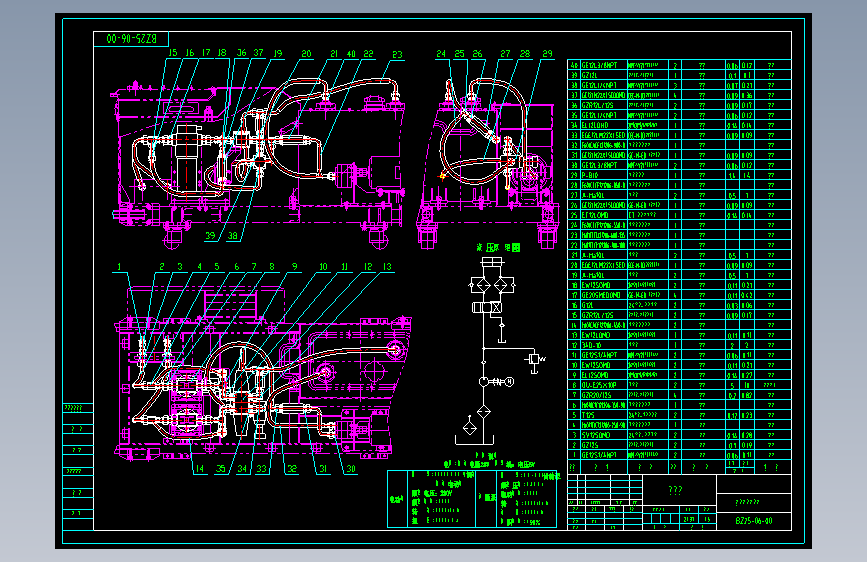Click the SV12SOMD cell in parts list
Screen dimensions: 867x562
(x=603, y=435)
